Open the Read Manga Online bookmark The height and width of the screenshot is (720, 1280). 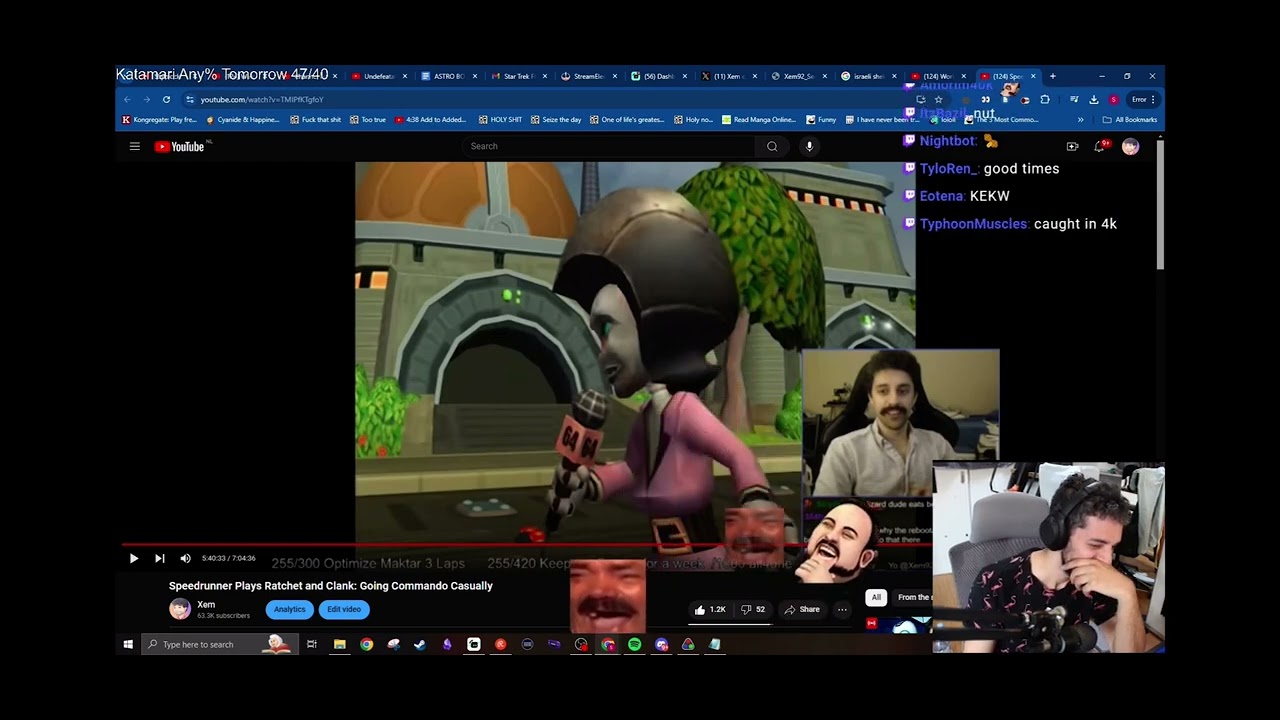(759, 119)
